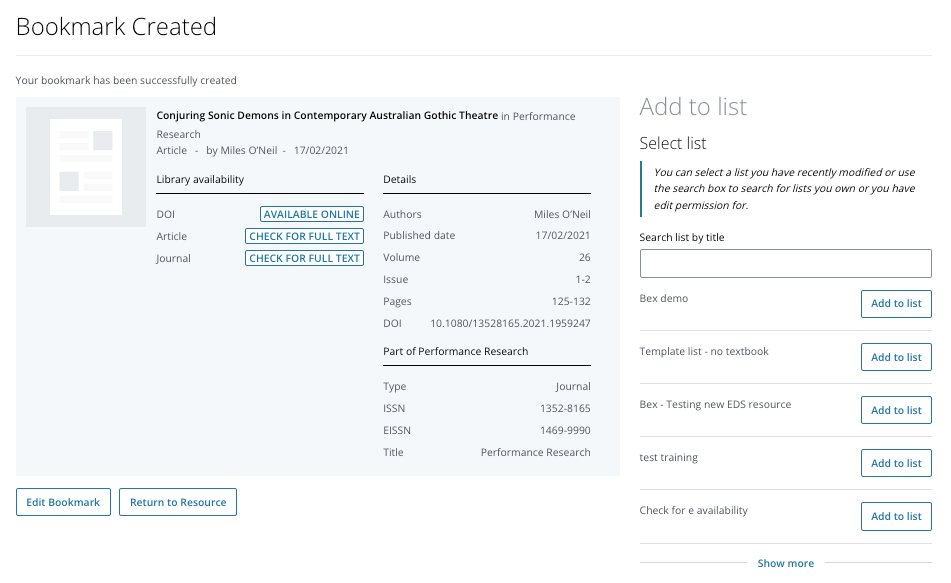
Task: Add bookmark to Bex demo list
Action: 895,303
